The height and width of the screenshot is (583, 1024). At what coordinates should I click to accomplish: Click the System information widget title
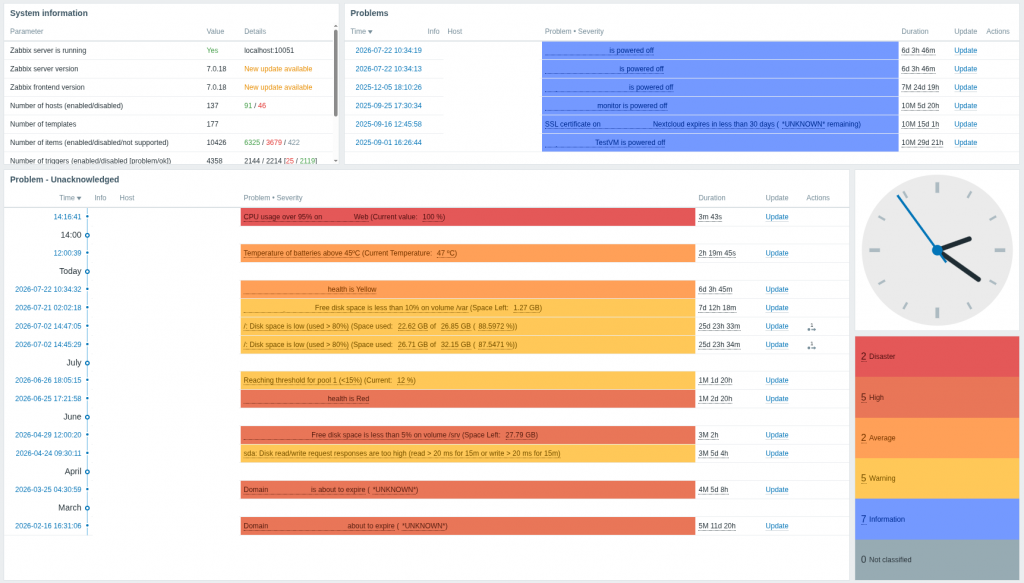pyautogui.click(x=49, y=13)
